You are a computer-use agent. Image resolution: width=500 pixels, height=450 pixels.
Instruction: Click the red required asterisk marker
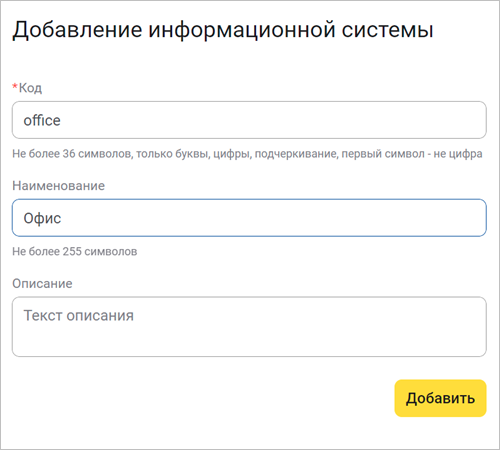(15, 87)
